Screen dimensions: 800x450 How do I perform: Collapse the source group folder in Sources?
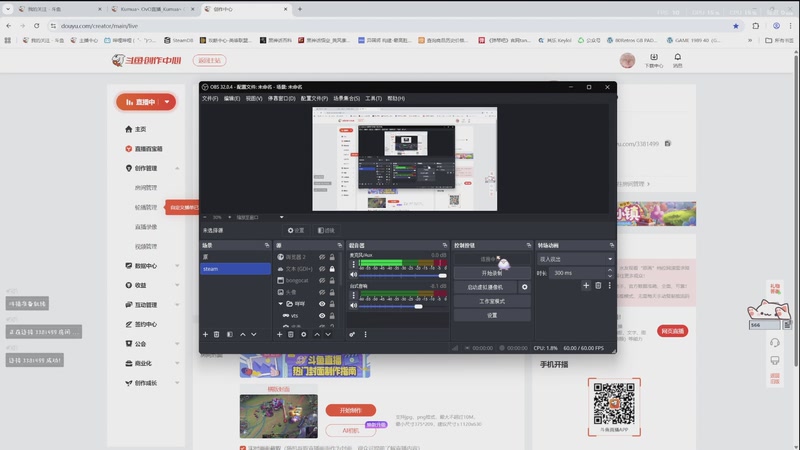tap(280, 304)
